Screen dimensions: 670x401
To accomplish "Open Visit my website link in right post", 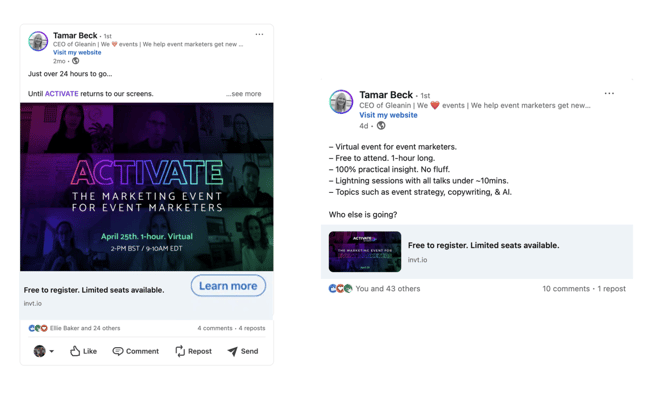I will pos(388,115).
